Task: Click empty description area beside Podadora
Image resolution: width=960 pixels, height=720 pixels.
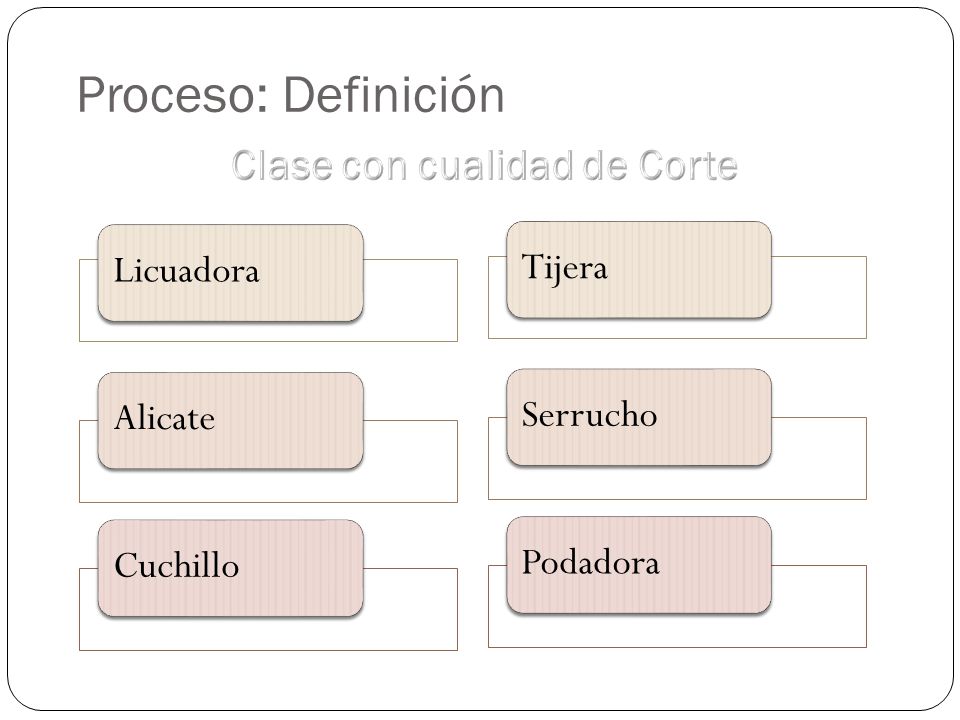Action: click(819, 606)
